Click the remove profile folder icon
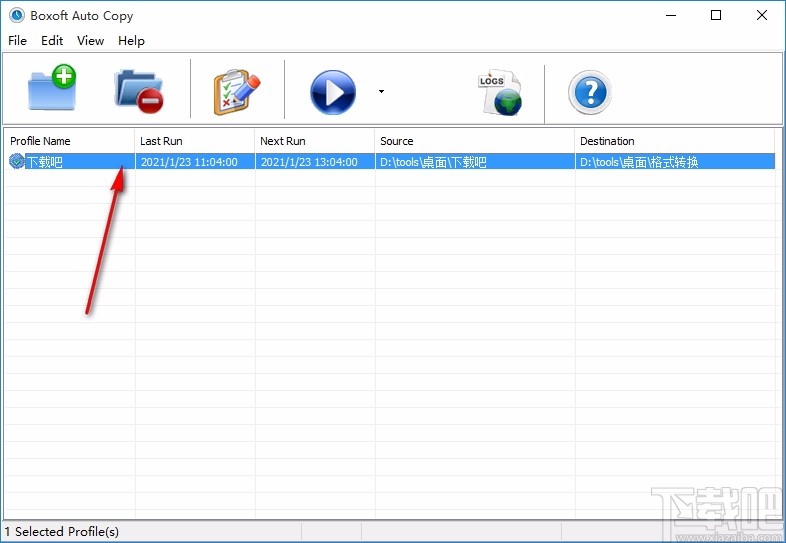The height and width of the screenshot is (543, 786). (x=139, y=91)
